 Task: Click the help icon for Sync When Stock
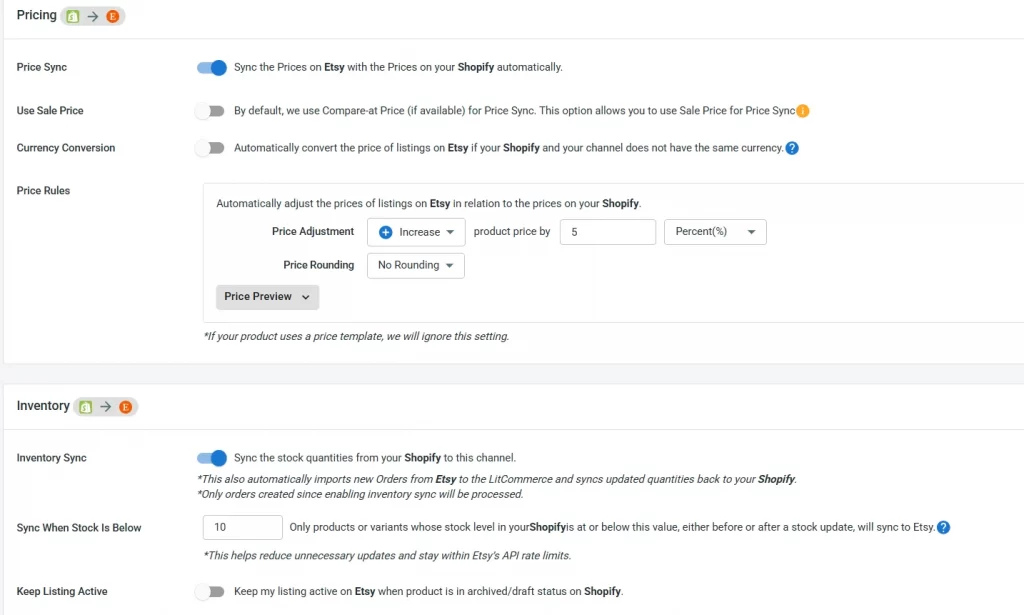point(943,527)
